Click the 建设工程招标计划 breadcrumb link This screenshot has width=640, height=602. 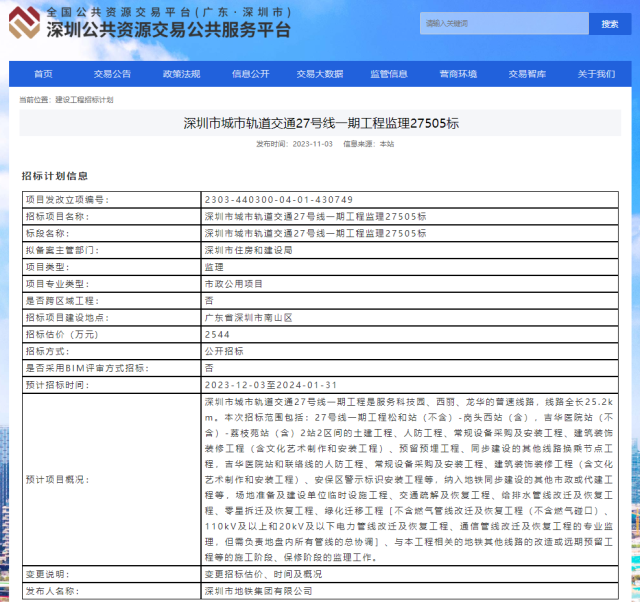coord(84,100)
